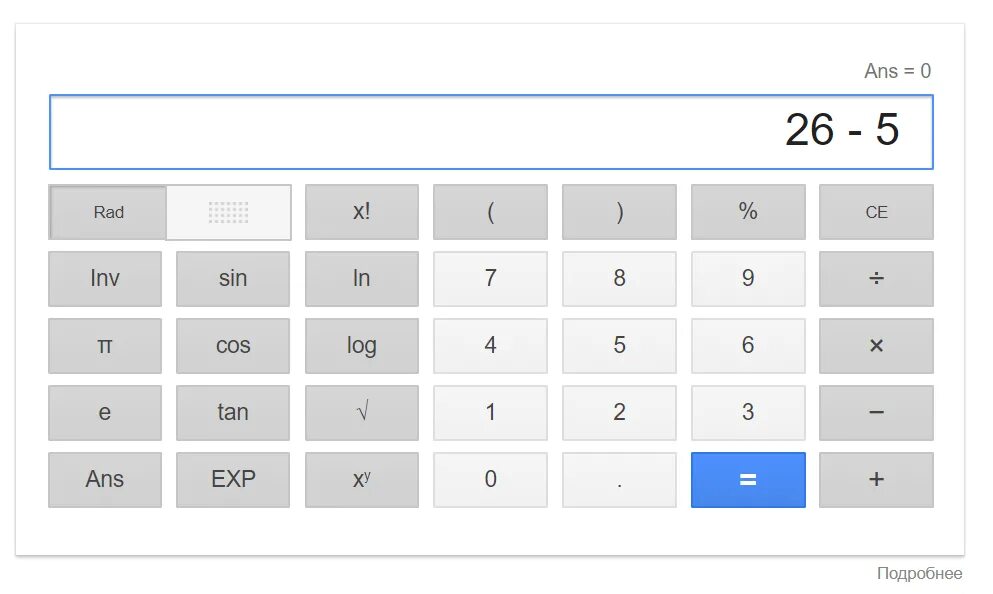
Task: Open the Подробнее link
Action: coord(919,573)
